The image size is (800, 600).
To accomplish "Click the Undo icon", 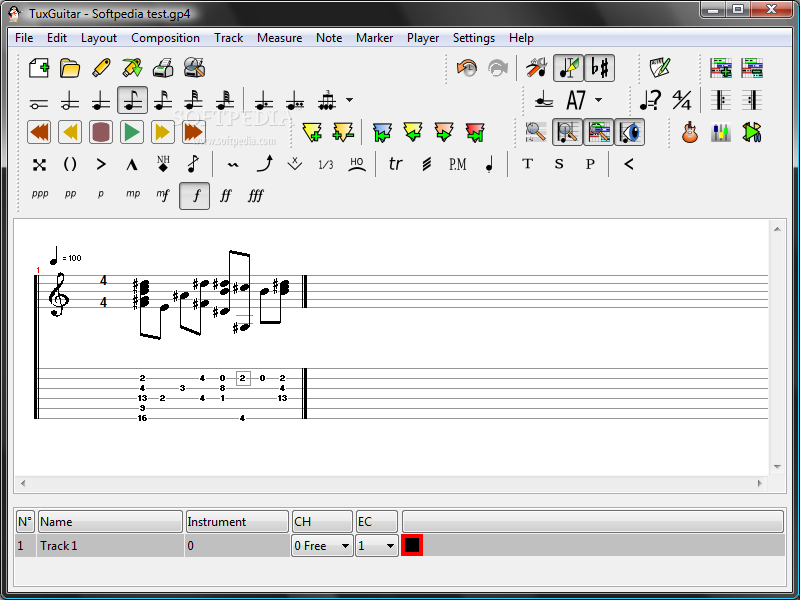I will click(x=467, y=68).
